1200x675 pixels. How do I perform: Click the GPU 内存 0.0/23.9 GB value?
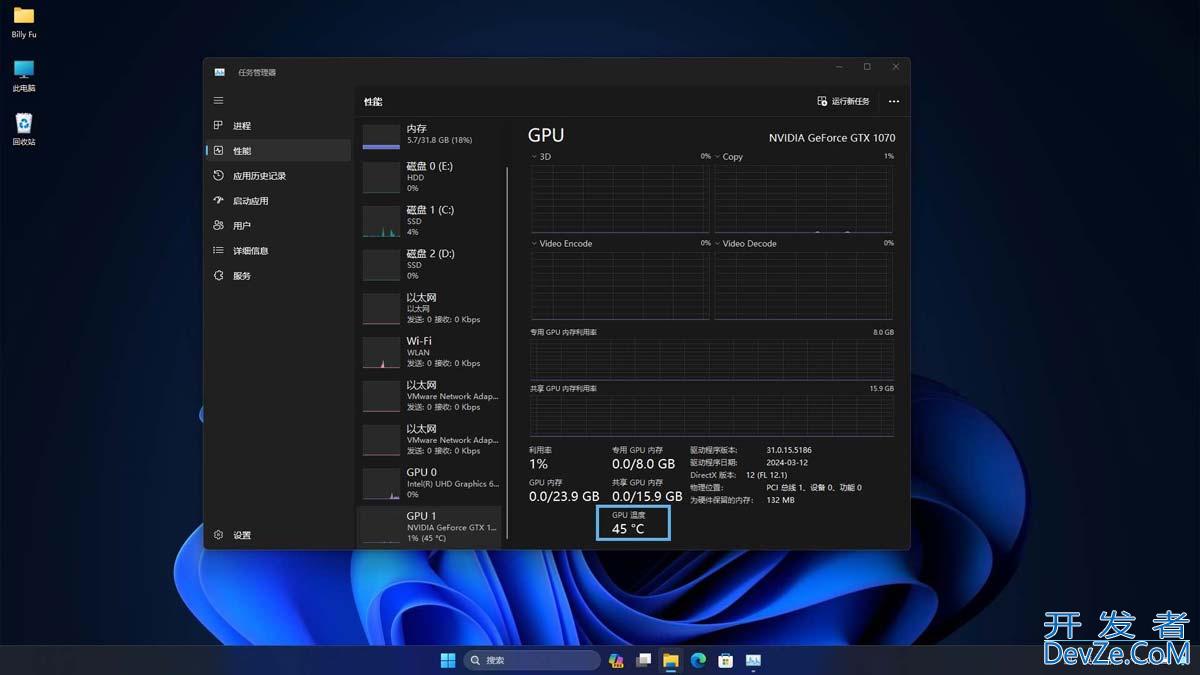click(564, 496)
